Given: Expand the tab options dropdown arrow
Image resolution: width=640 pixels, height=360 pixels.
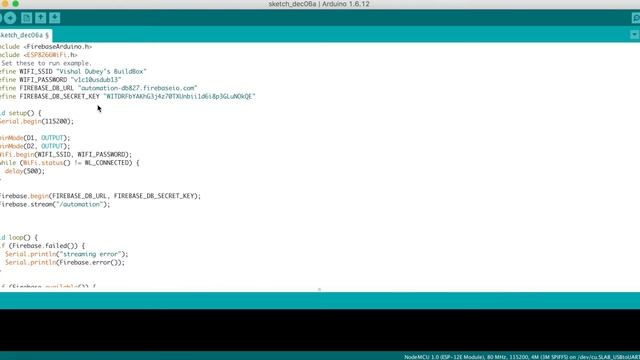Looking at the screenshot, I should coord(634,35).
